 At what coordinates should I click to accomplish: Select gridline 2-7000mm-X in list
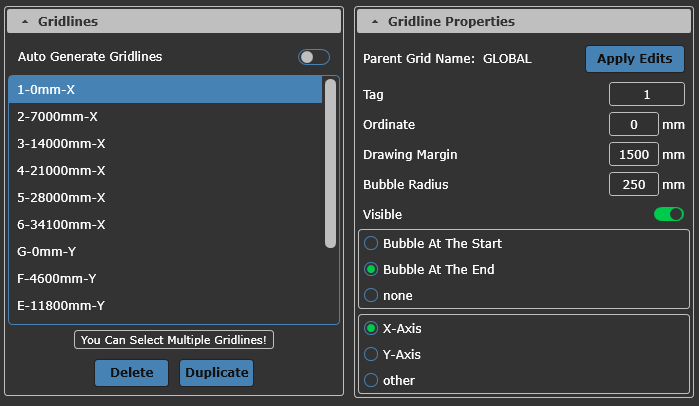pyautogui.click(x=160, y=117)
